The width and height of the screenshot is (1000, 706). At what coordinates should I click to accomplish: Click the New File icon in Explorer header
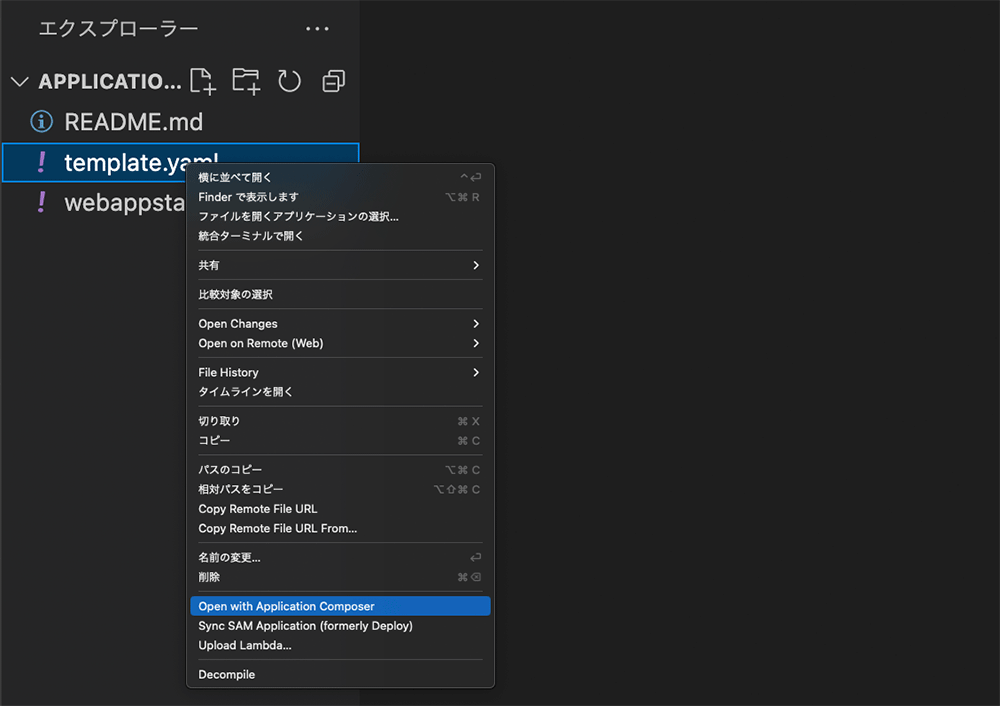(x=203, y=81)
